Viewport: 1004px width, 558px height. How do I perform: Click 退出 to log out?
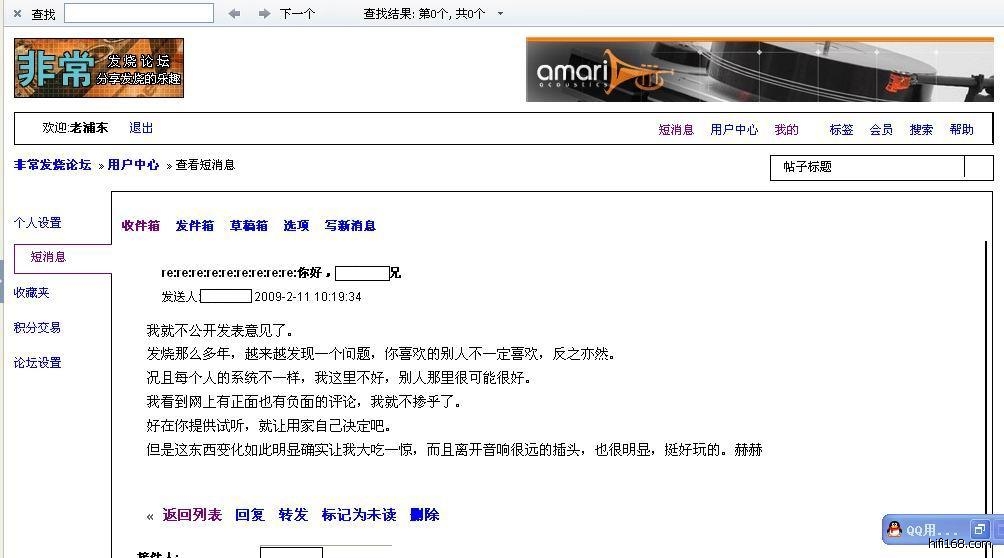tap(141, 128)
